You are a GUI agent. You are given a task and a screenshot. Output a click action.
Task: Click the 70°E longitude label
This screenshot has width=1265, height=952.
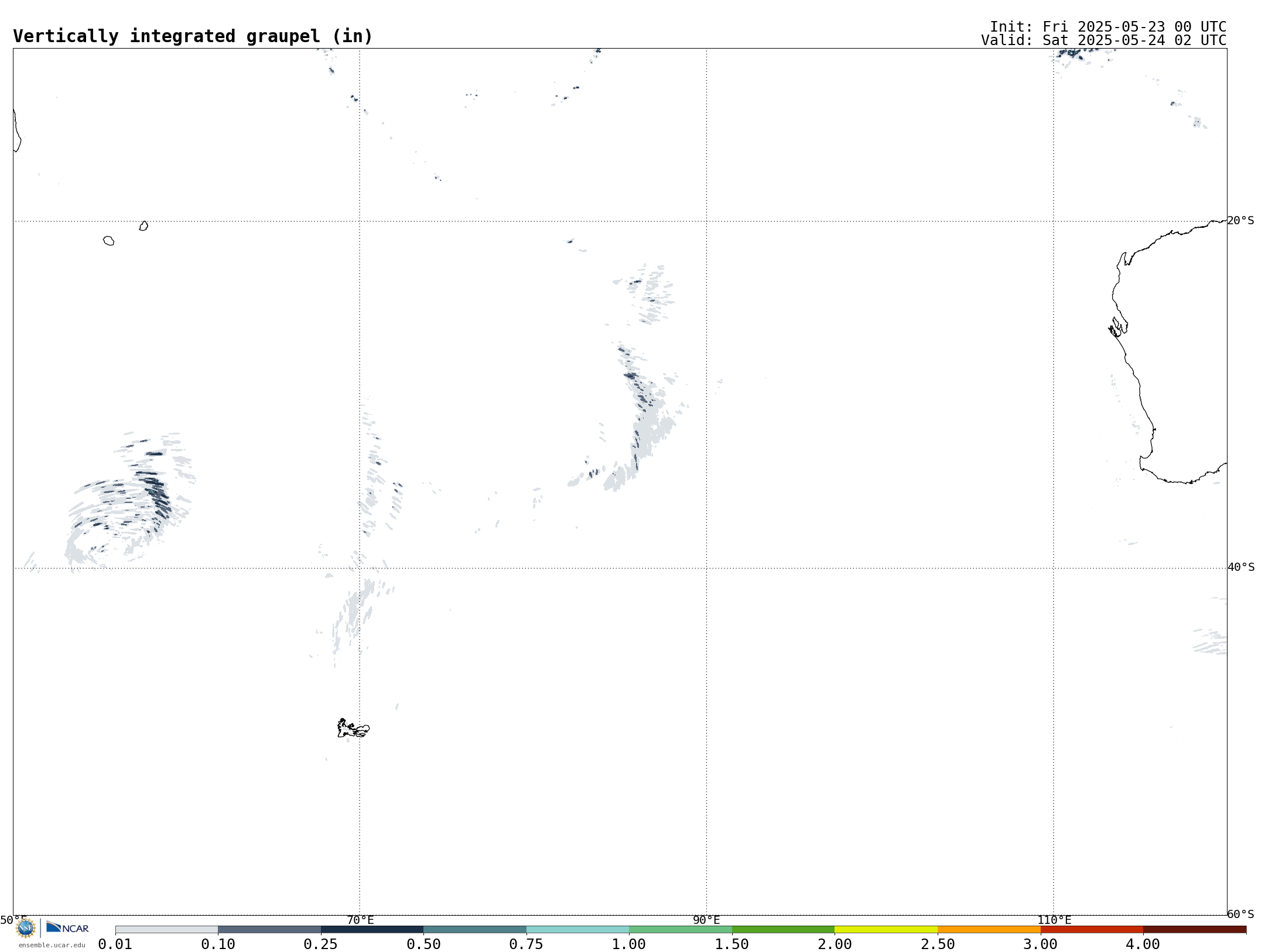[x=360, y=920]
